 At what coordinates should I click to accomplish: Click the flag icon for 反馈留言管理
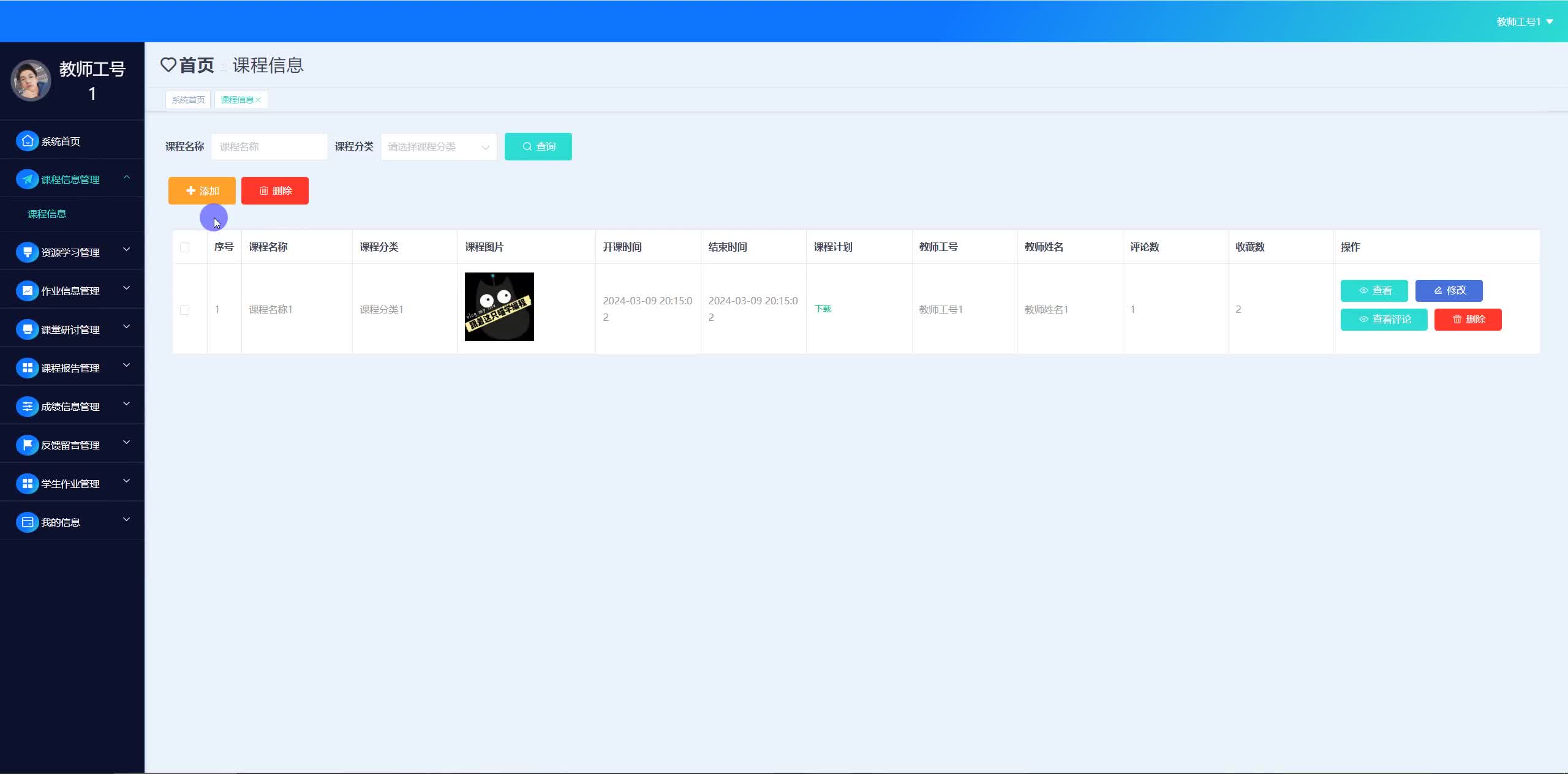pyautogui.click(x=27, y=445)
